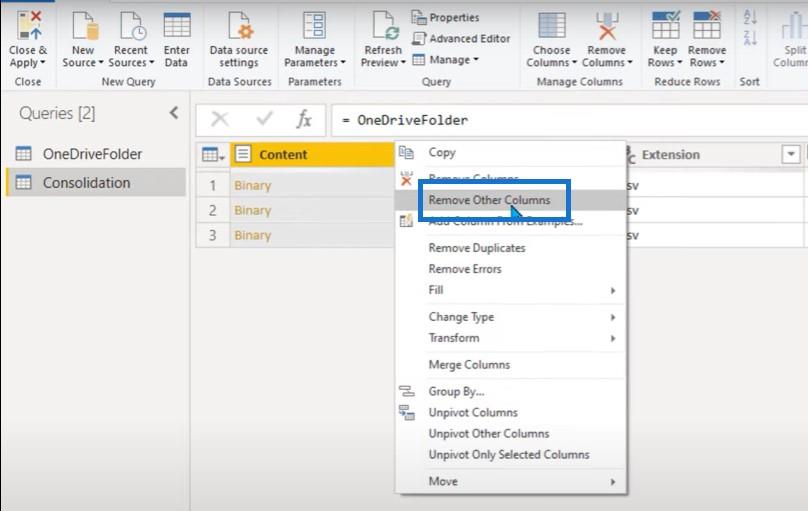Viewport: 808px width, 511px height.
Task: Sort descending with the Z-A icon
Action: pos(750,38)
